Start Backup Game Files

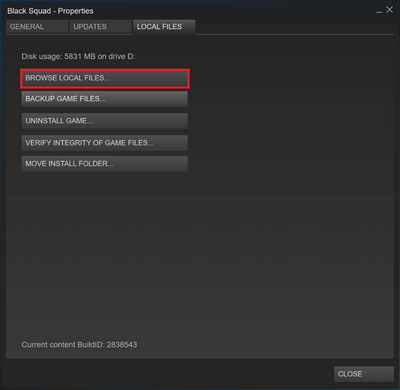105,99
